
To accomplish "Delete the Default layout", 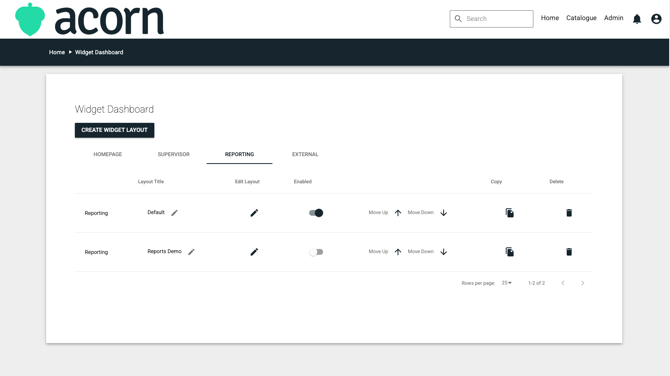I will tap(569, 213).
